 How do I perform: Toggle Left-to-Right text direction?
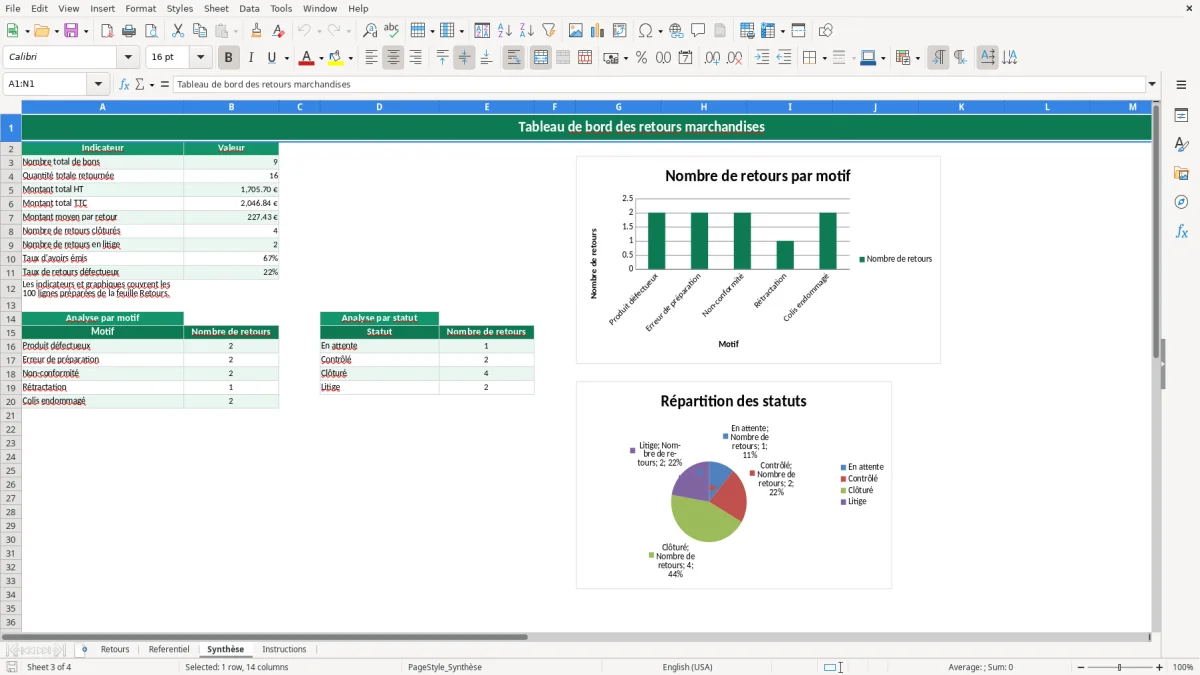coord(938,58)
